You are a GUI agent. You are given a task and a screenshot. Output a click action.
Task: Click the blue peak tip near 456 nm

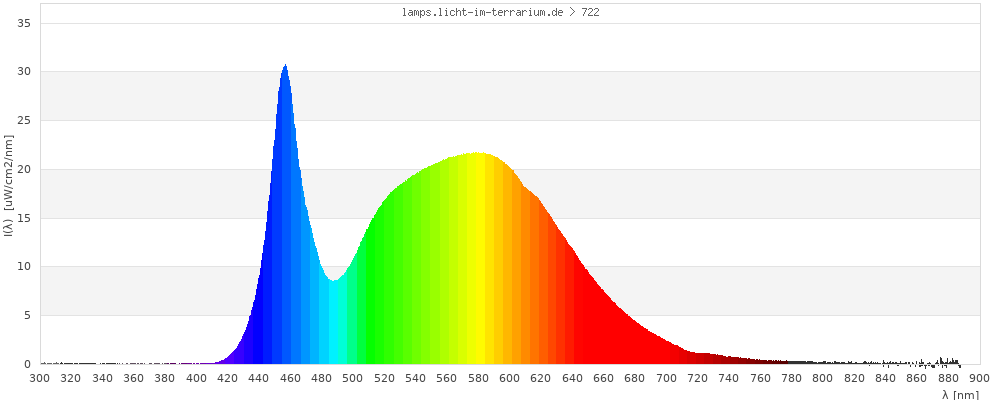(285, 68)
